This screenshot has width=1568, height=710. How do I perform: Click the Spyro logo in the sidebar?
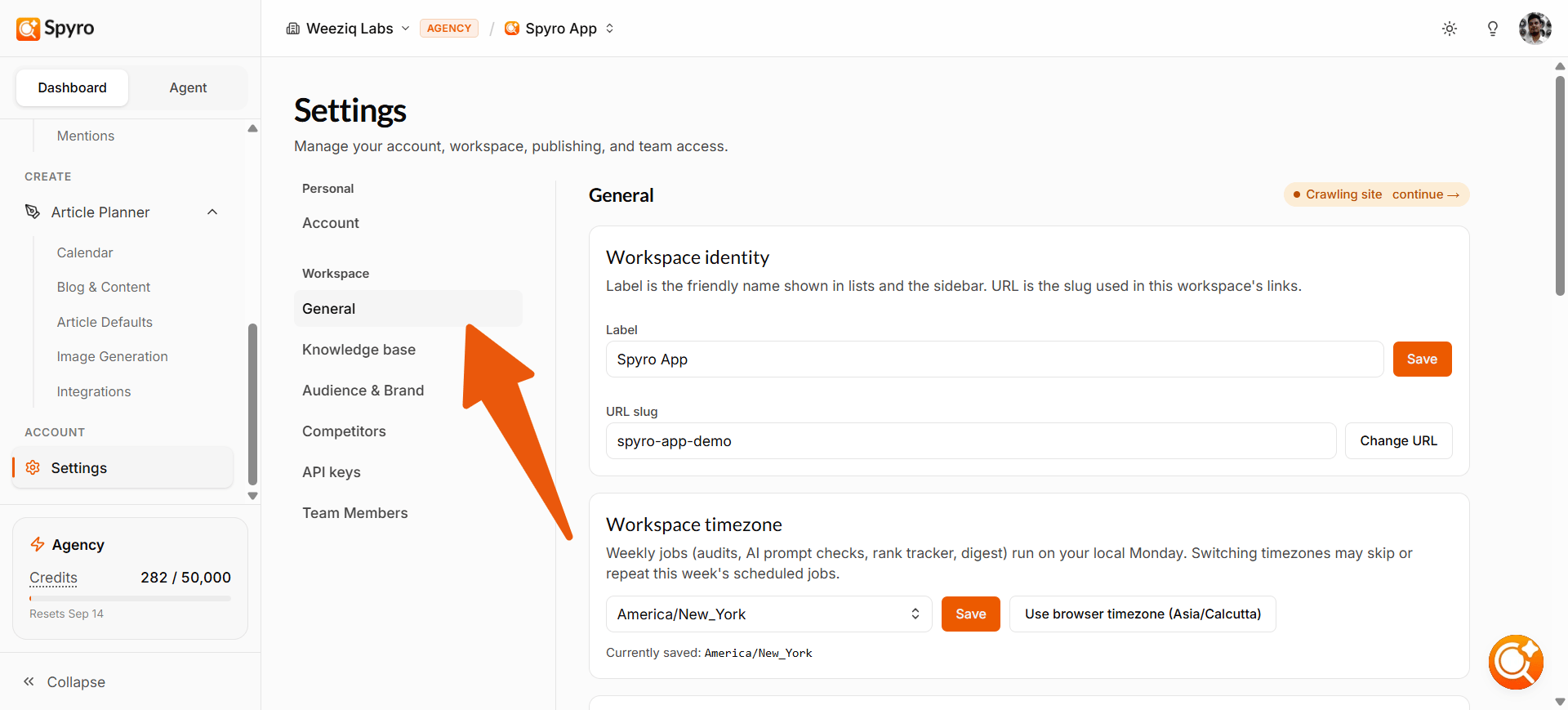point(55,29)
